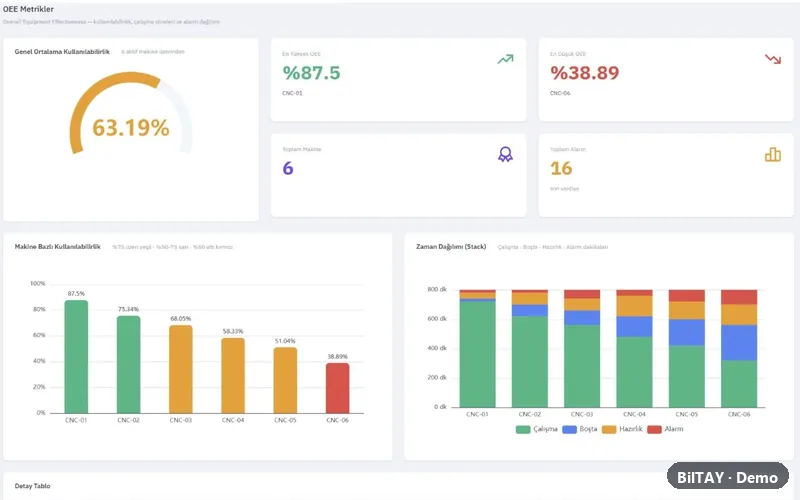Select the %38.89 lowest OEE value
Viewport: 800px width, 500px height.
(585, 73)
